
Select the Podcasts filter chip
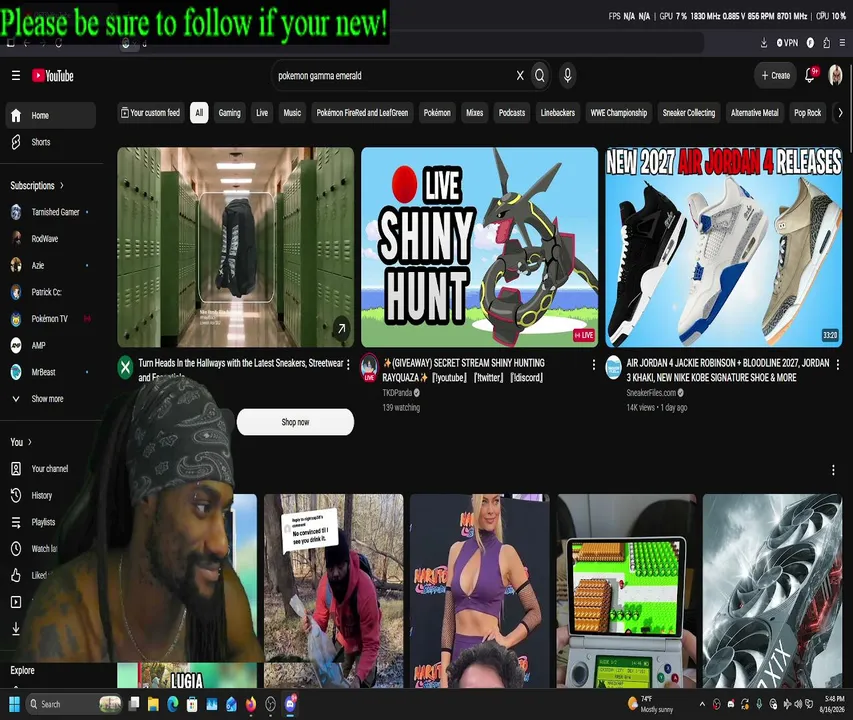coord(512,113)
